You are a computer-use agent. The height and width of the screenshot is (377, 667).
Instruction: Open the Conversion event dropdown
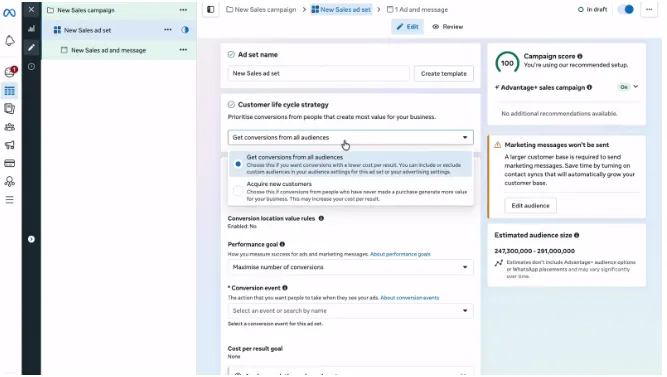tap(351, 311)
